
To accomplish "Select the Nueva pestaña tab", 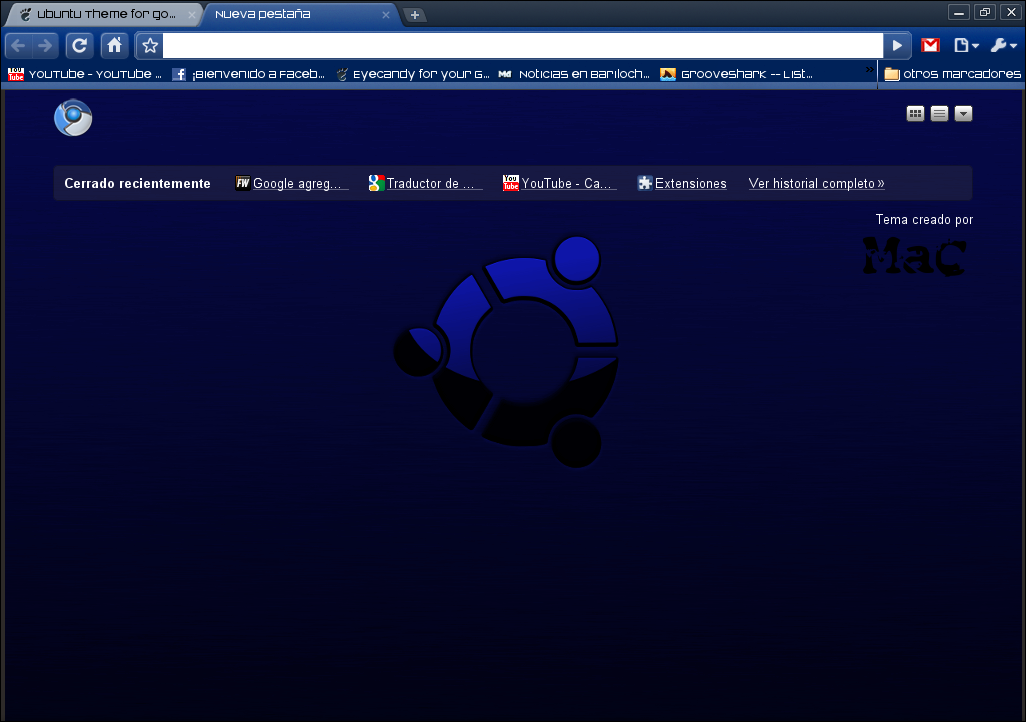I will 298,14.
